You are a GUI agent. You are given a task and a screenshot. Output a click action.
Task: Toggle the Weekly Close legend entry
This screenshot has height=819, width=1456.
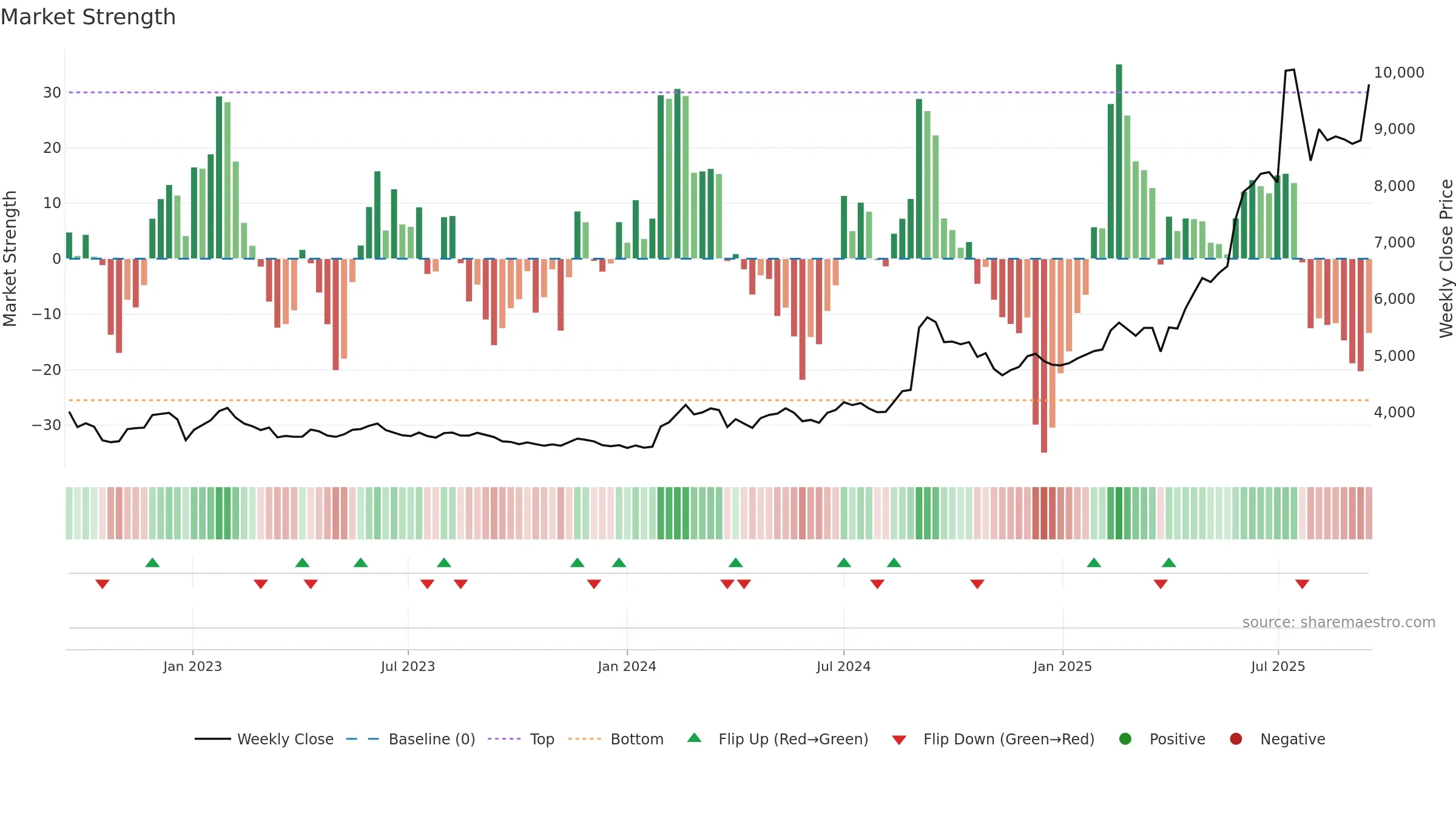pos(264,739)
